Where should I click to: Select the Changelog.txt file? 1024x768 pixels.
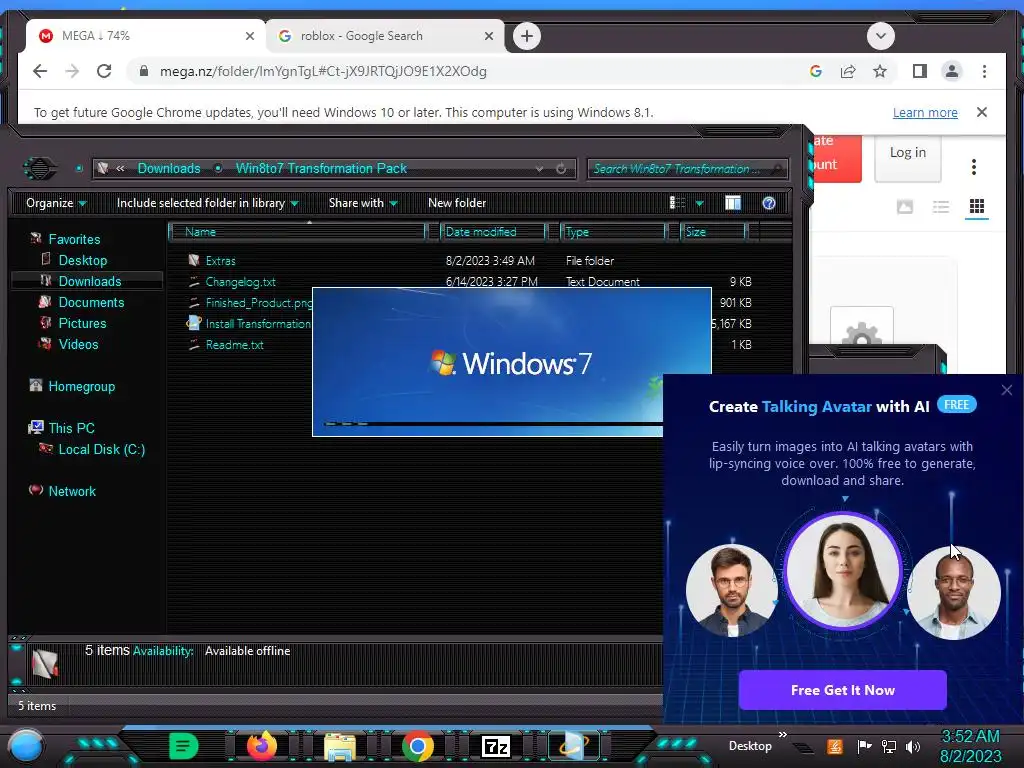pos(240,281)
